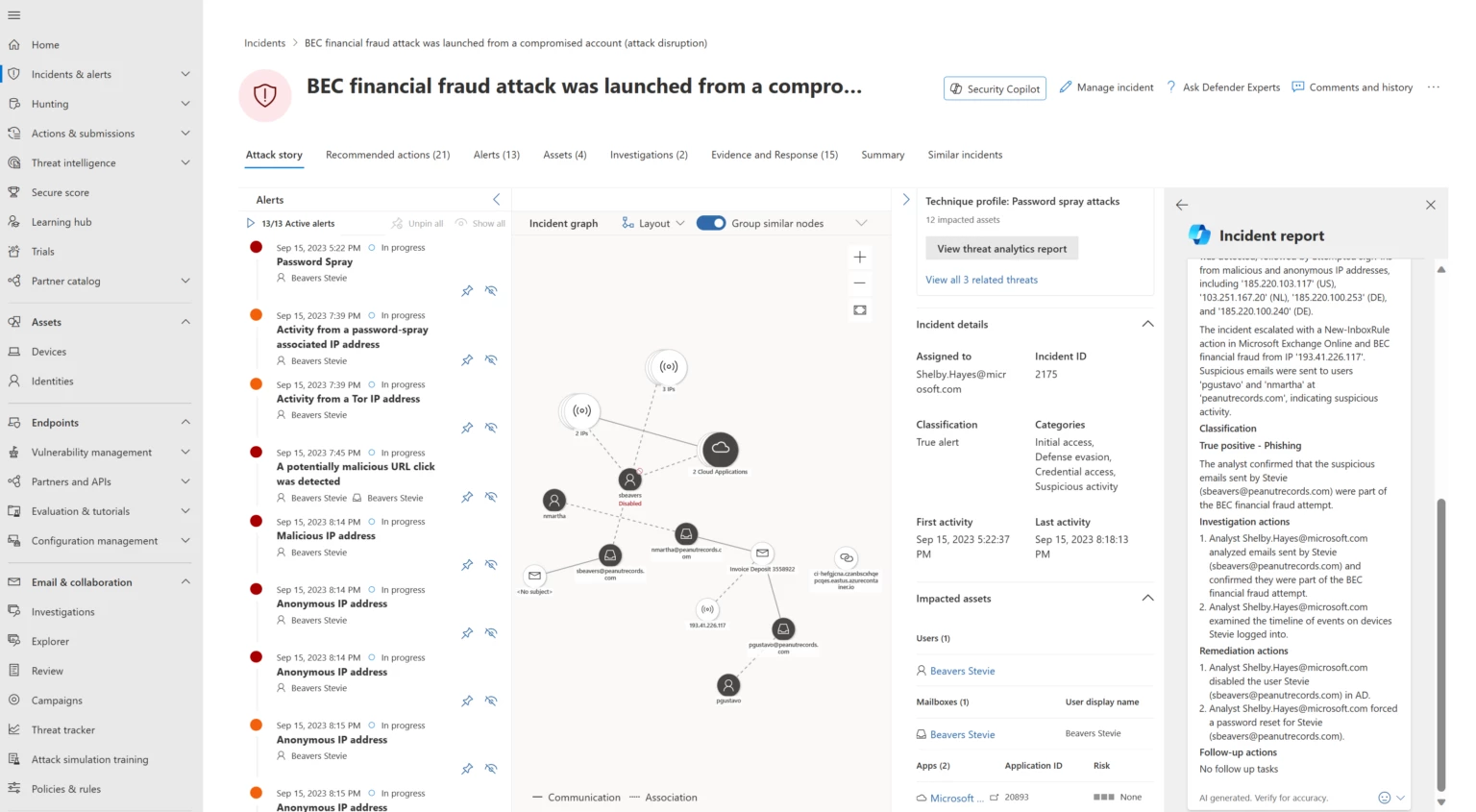Select the 2 Cloud Applications graph node
Image resolution: width=1476 pixels, height=812 pixels.
click(720, 449)
